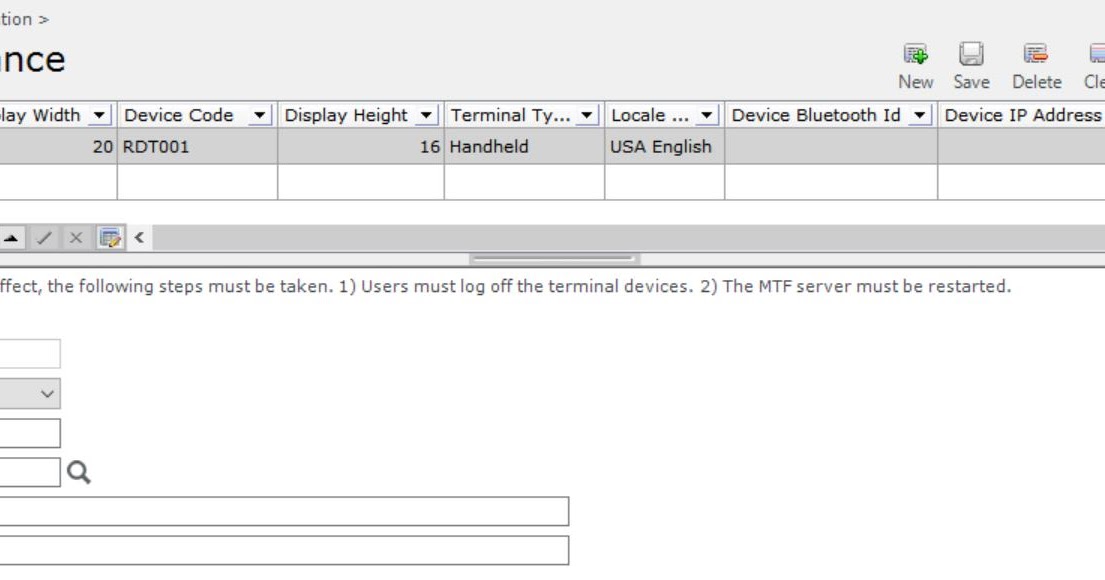Click the New record icon

click(917, 55)
